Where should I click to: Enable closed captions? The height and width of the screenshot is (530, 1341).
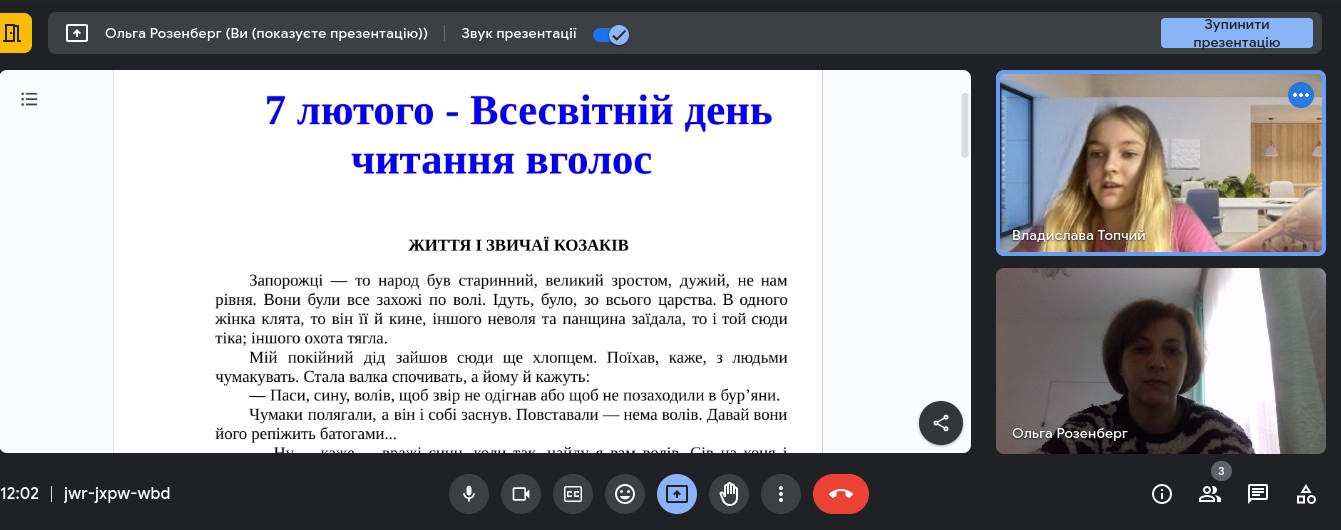pos(573,494)
